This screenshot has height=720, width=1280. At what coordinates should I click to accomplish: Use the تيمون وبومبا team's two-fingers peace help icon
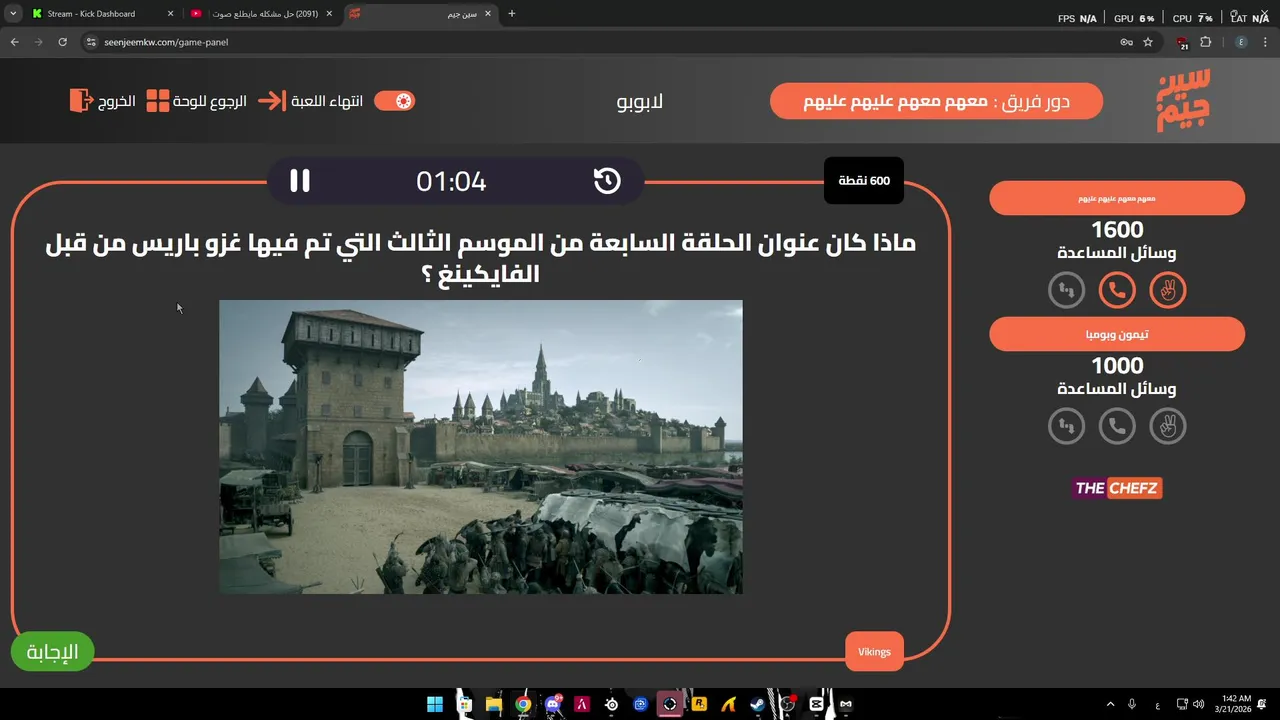pos(1168,426)
